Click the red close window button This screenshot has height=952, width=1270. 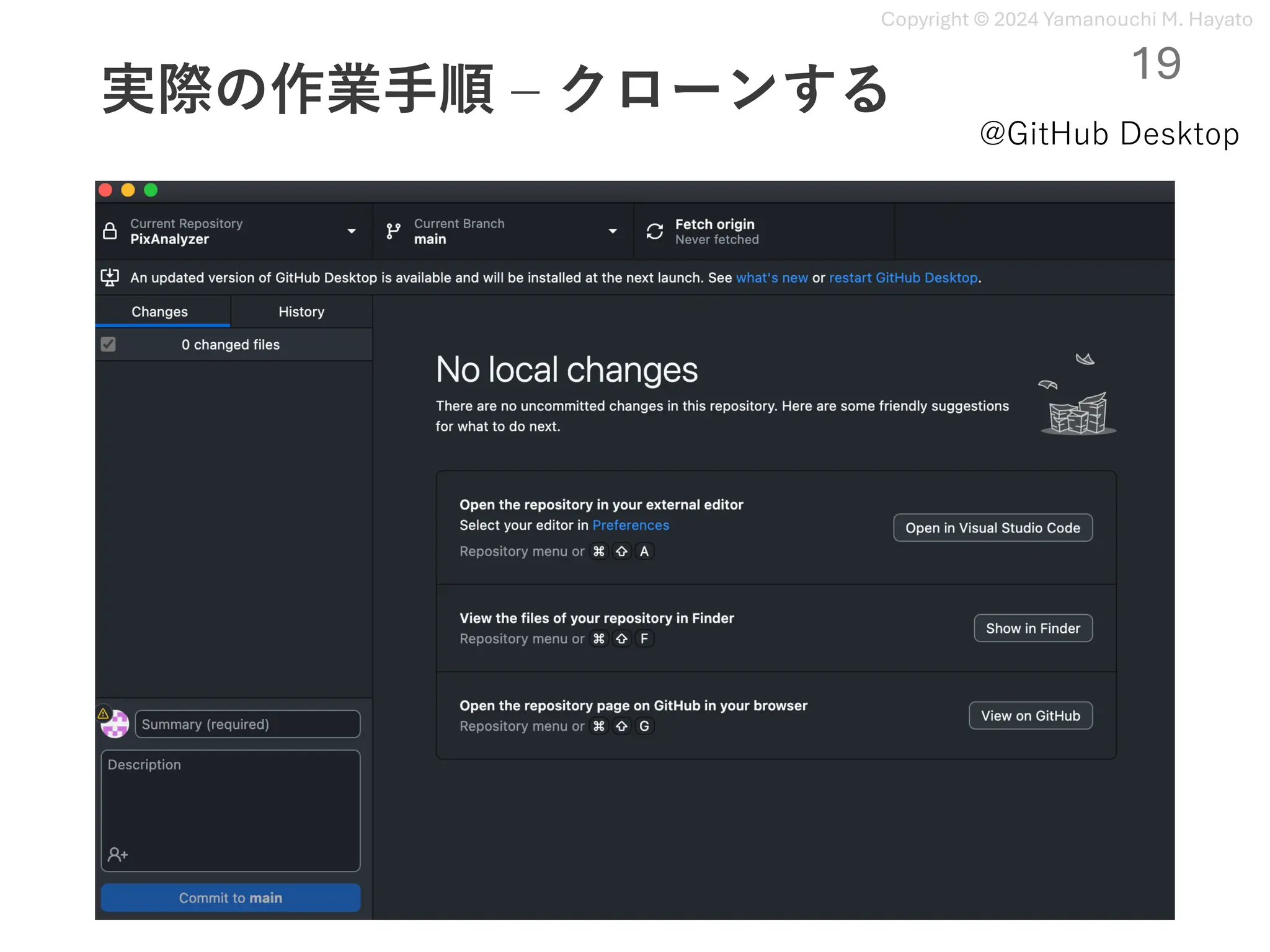pos(105,190)
